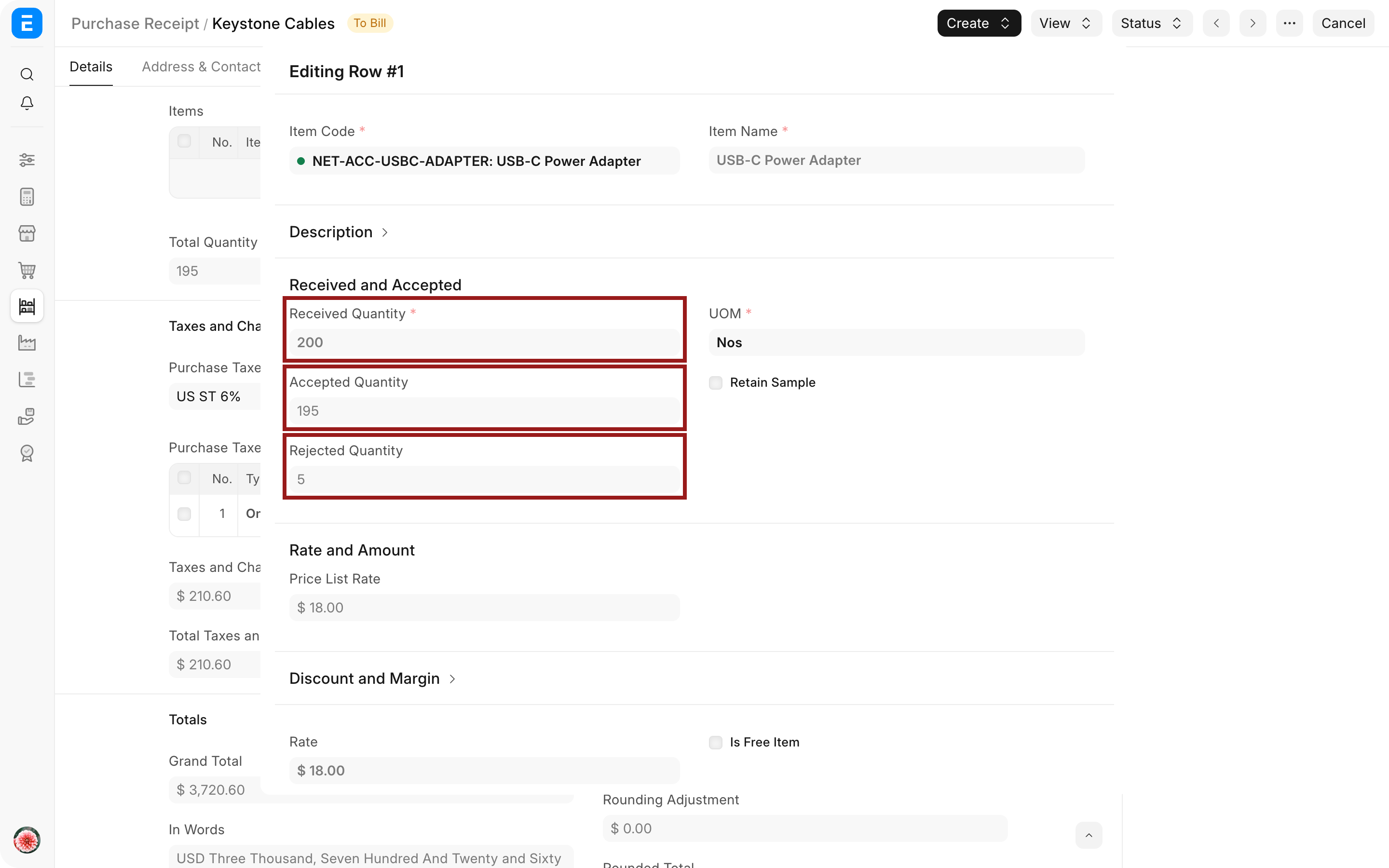
Task: Open the quality badge sidebar icon
Action: pyautogui.click(x=27, y=453)
